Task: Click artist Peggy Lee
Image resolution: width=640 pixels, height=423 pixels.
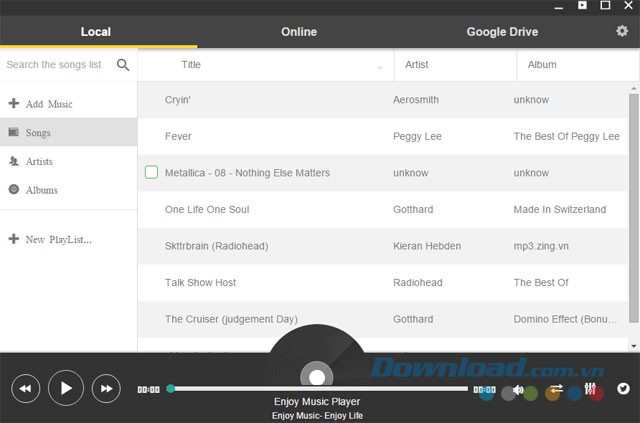Action: pos(417,136)
